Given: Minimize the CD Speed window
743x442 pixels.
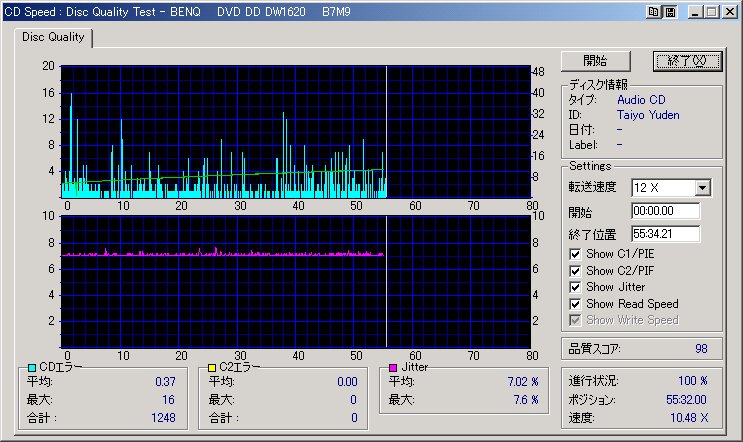Looking at the screenshot, I should pos(694,12).
